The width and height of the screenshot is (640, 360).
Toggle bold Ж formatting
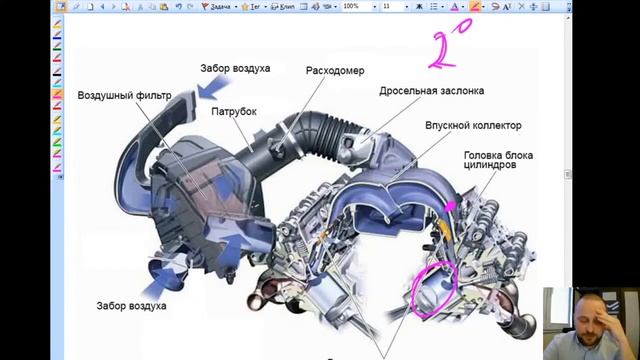[419, 7]
